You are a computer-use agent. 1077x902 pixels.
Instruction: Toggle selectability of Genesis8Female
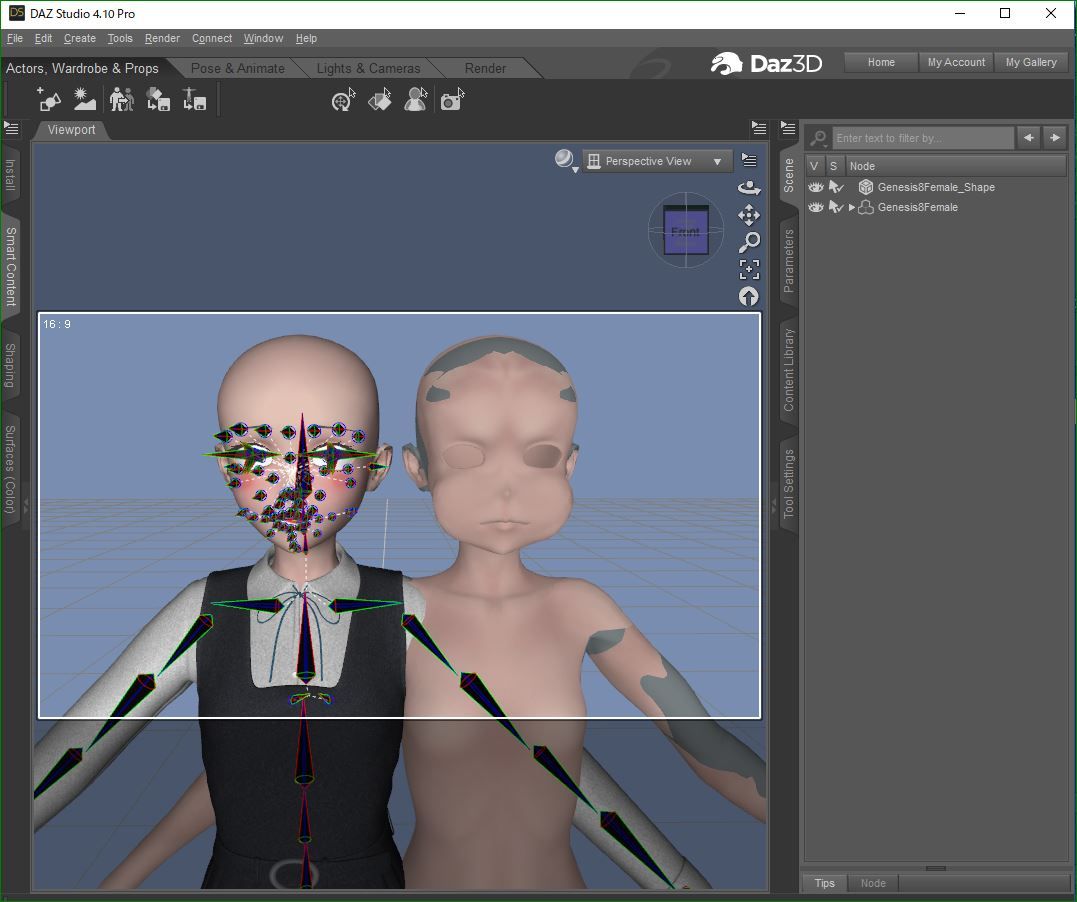[836, 207]
